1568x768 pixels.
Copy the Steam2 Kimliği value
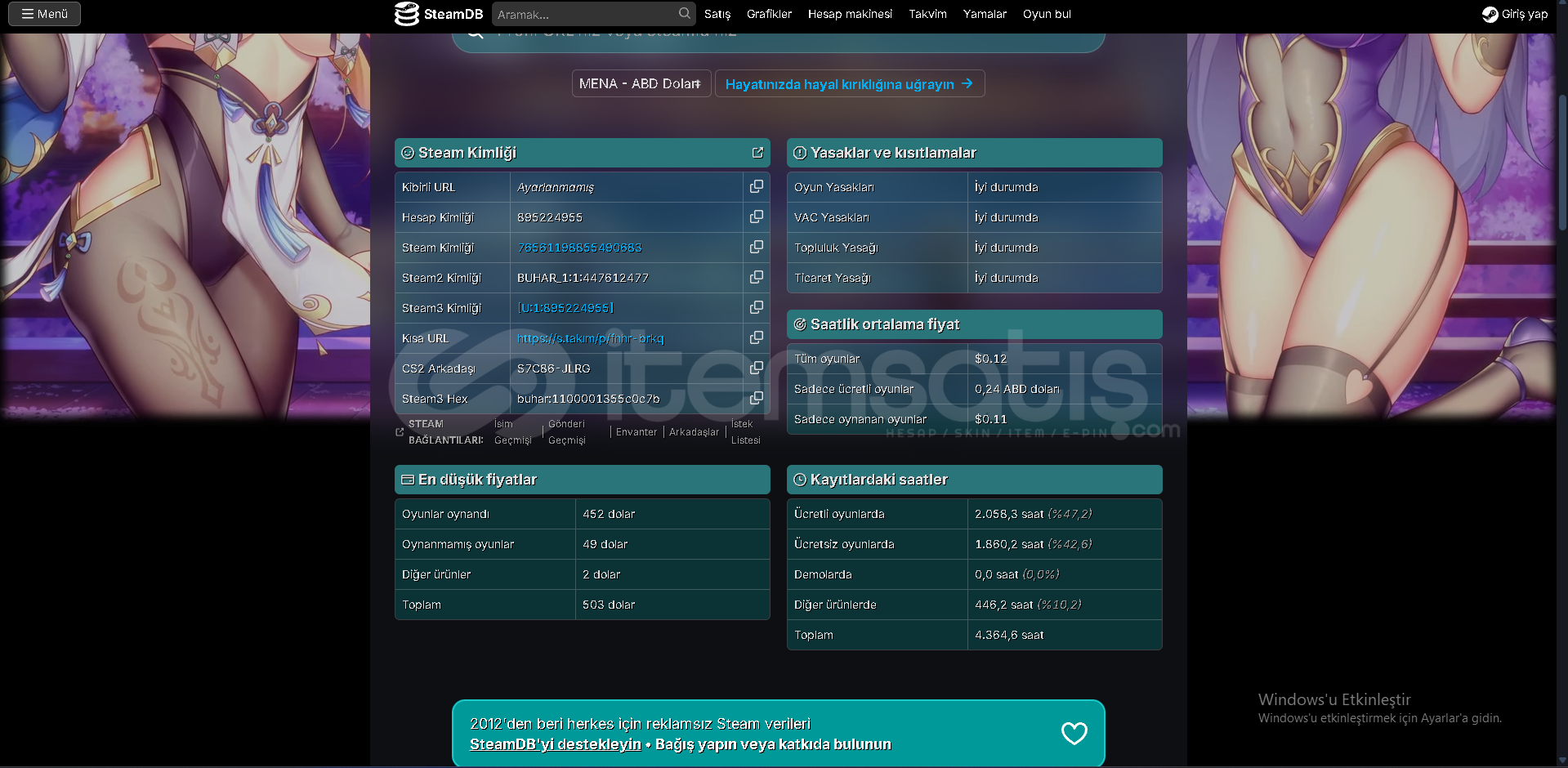point(757,277)
